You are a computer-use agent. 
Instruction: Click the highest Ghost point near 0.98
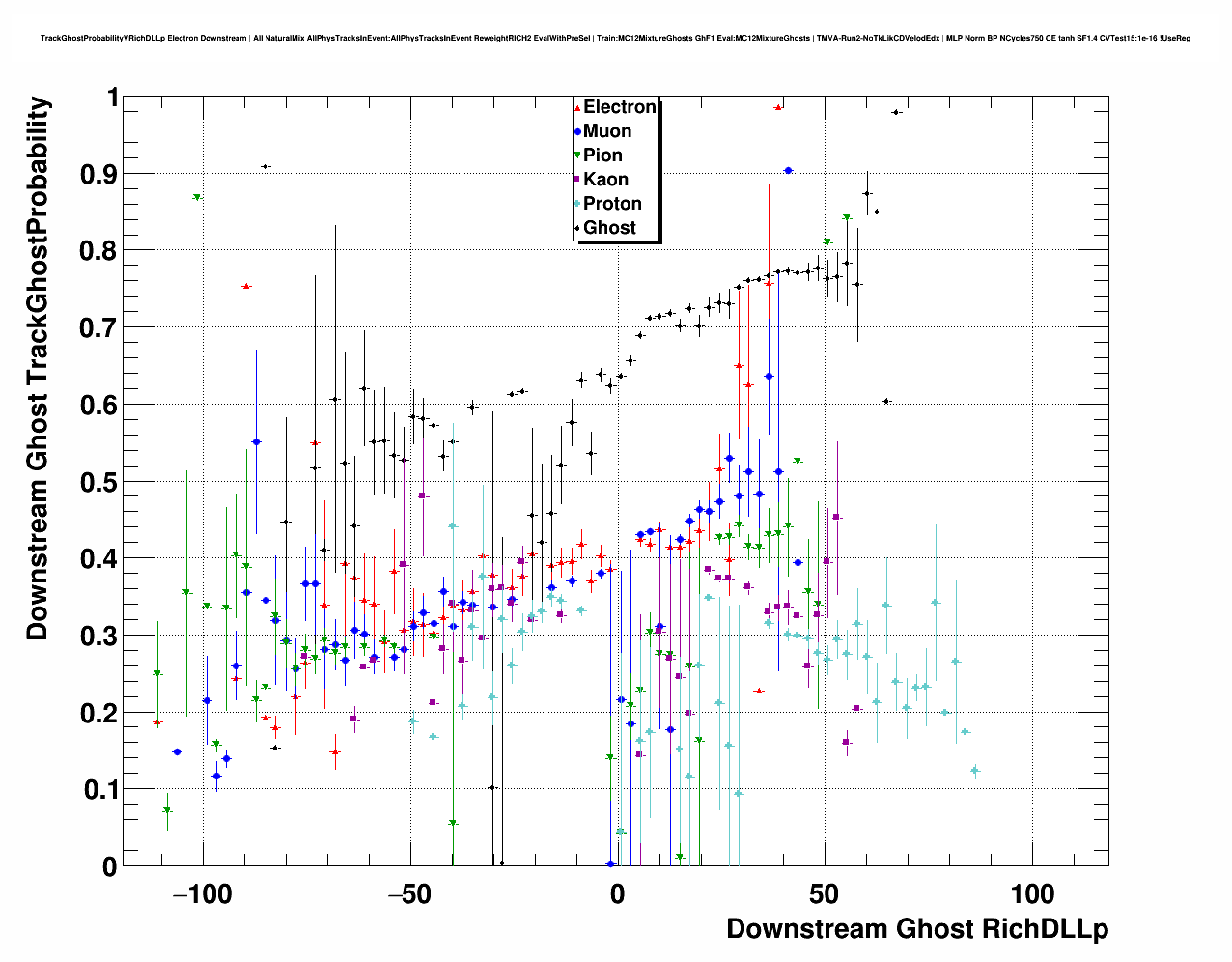[896, 112]
